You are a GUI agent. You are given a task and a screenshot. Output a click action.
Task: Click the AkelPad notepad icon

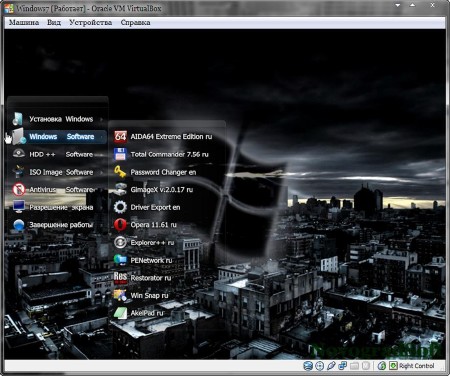tap(120, 313)
